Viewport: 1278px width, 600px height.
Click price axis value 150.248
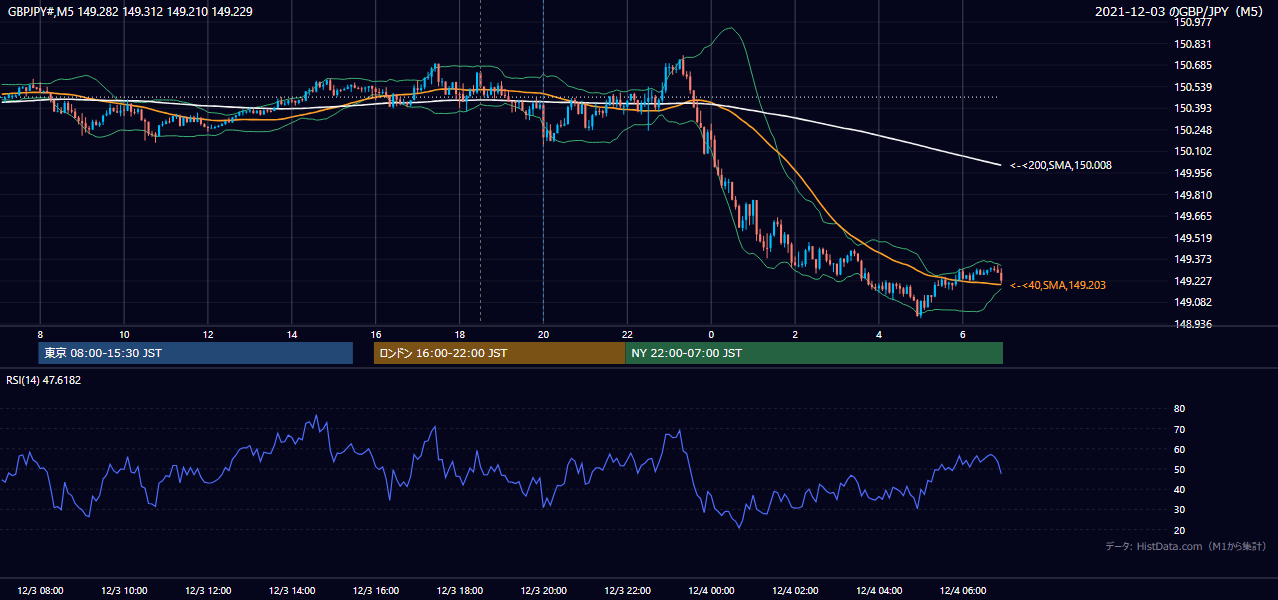click(x=1194, y=130)
